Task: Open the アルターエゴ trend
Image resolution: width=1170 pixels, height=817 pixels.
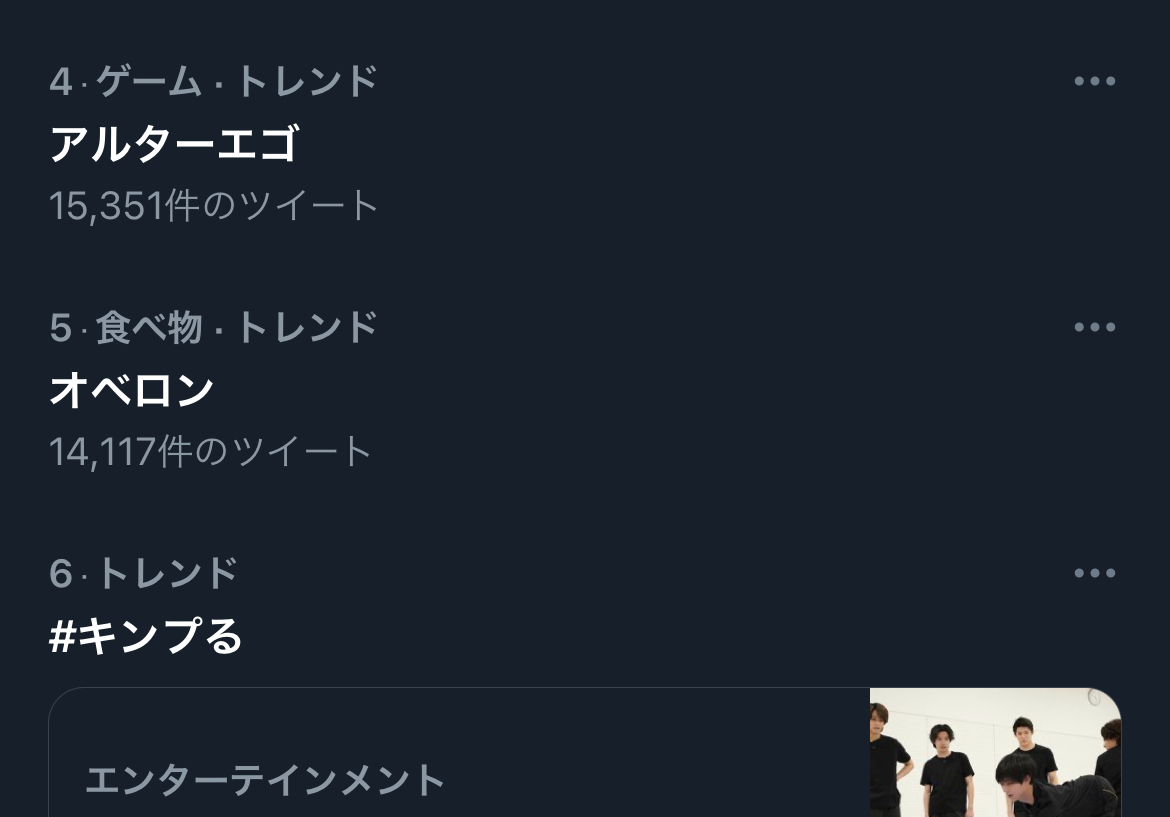Action: [175, 143]
